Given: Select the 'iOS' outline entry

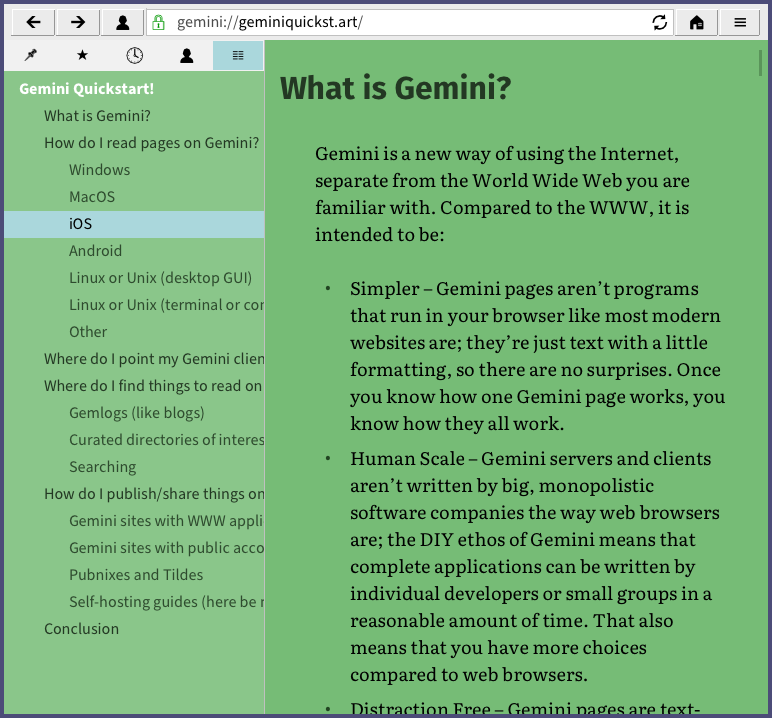Looking at the screenshot, I should click(80, 224).
